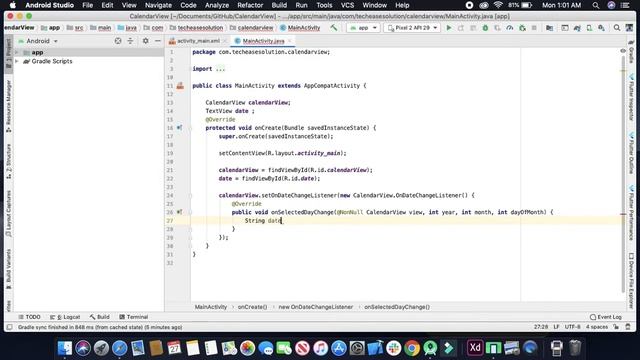Screen dimensions: 640x360
Task: Open the VCS menu
Action: (347, 5)
